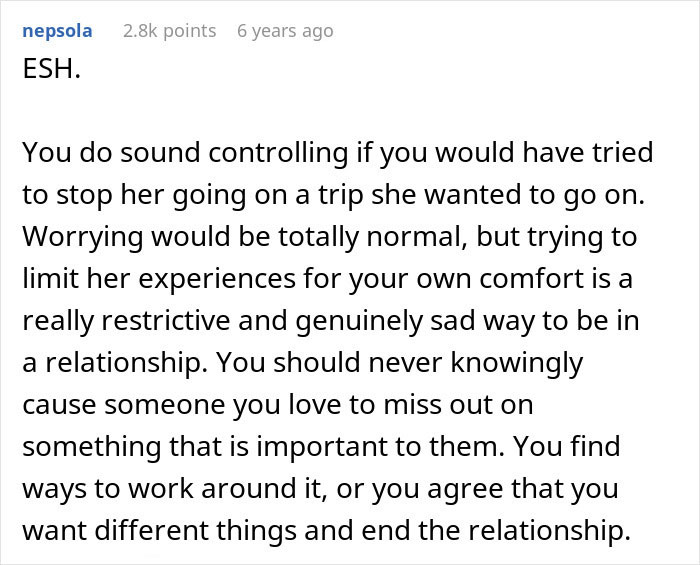Click the line starting 'You do sound controlling'
The height and width of the screenshot is (565, 700).
coord(337,153)
